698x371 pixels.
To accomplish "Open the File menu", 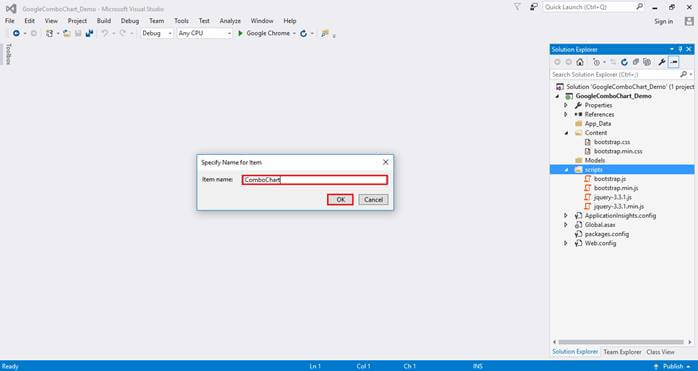I will click(9, 21).
